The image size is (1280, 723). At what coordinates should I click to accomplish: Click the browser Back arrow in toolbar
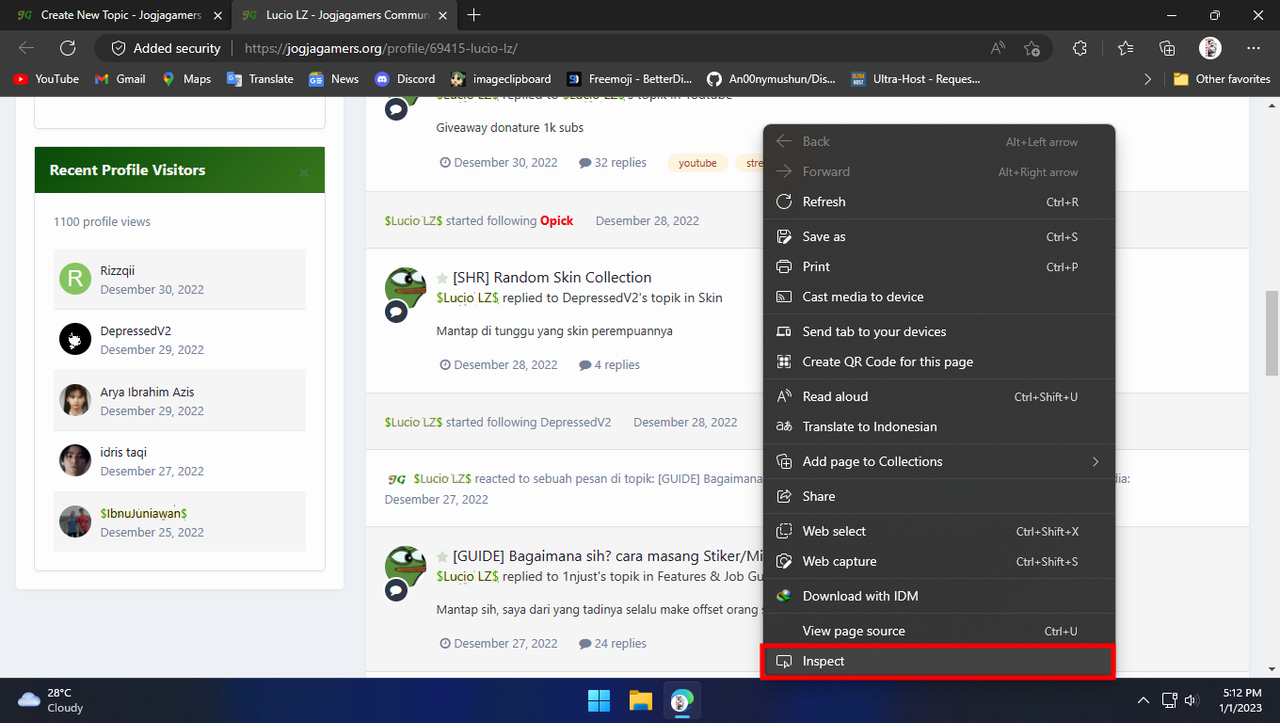27,48
